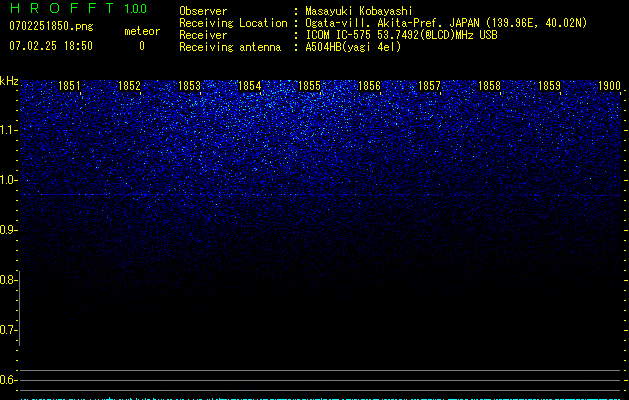Screen dimensions: 629x400
Task: Click the 1900 time marker
Action: pyautogui.click(x=609, y=86)
